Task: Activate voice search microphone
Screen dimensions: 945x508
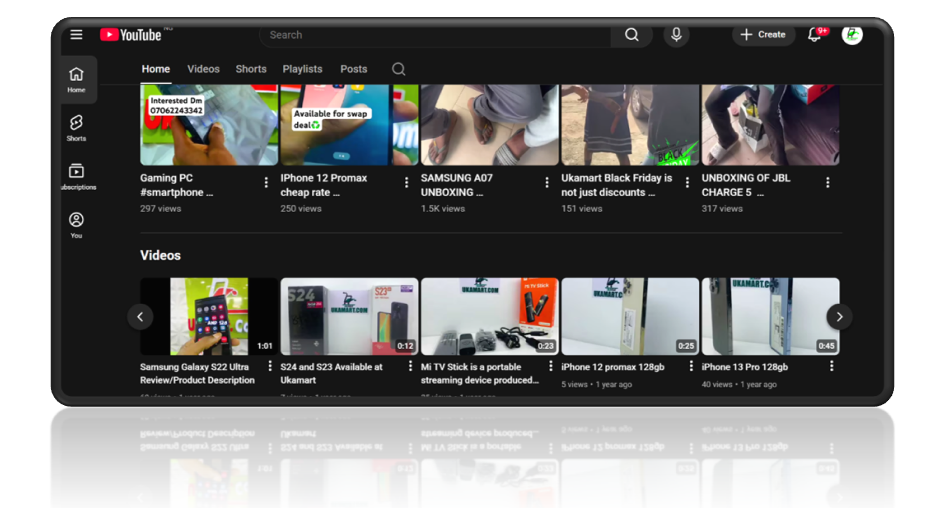Action: 677,35
